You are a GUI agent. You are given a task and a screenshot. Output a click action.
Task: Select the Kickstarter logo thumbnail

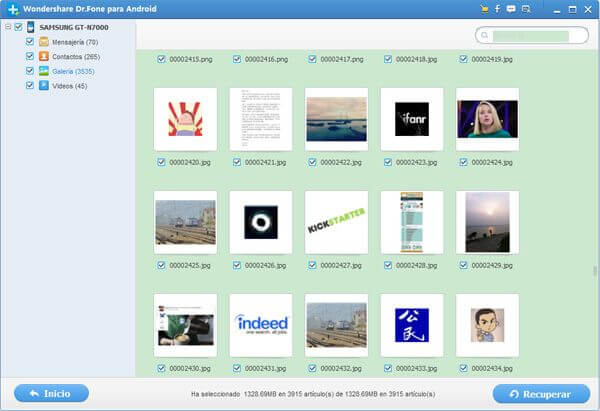point(336,222)
